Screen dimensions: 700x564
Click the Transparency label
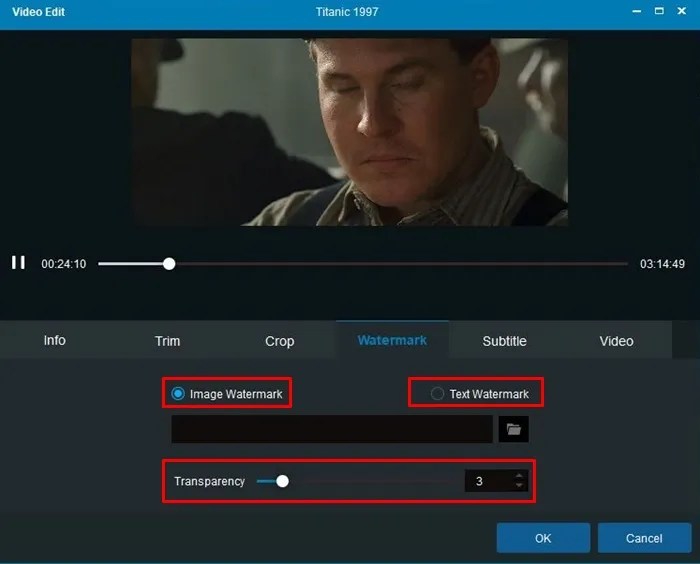(x=209, y=481)
